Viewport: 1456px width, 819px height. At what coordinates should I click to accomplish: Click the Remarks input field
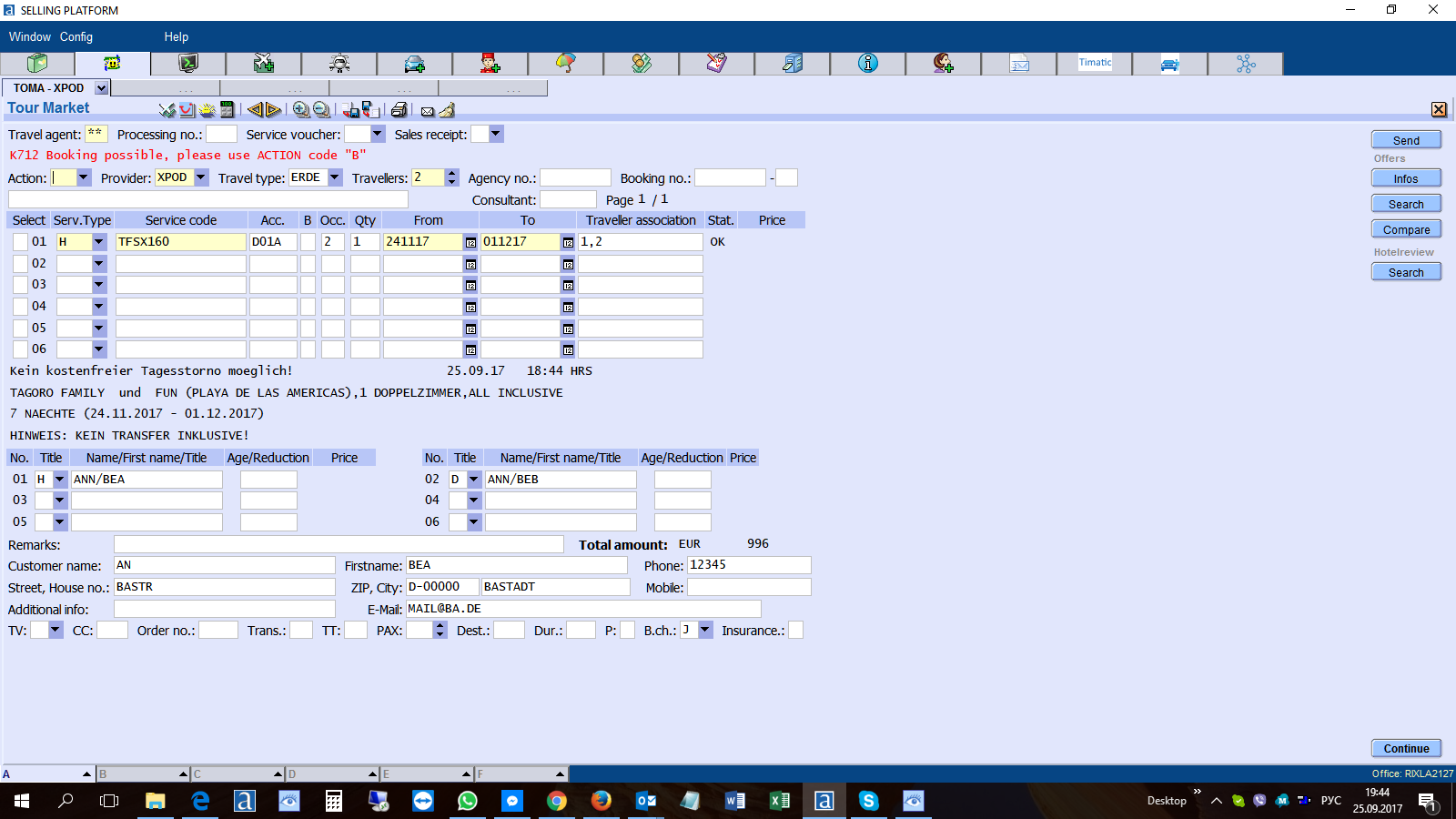click(339, 544)
